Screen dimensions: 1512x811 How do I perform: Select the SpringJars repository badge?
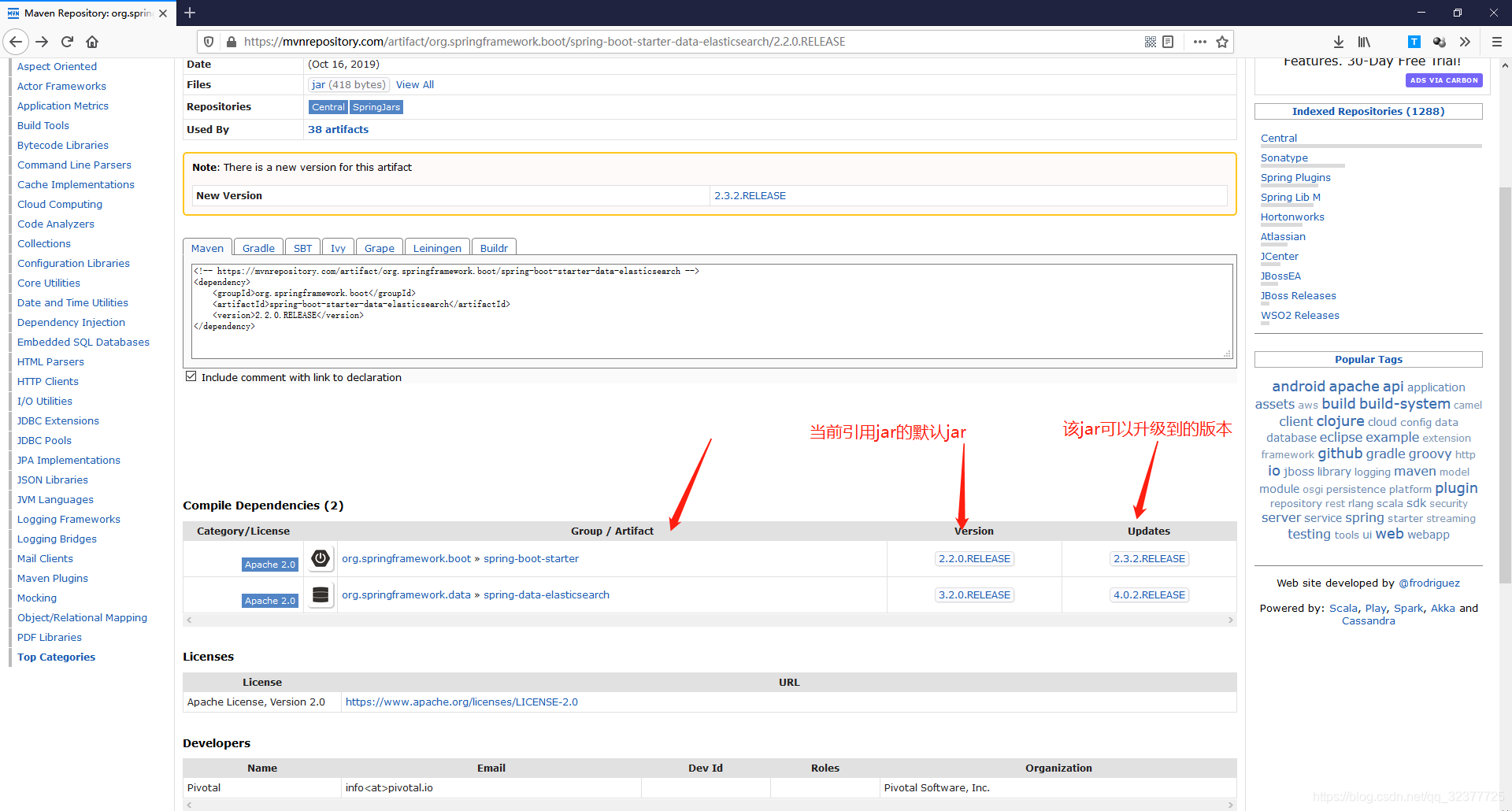coord(376,107)
